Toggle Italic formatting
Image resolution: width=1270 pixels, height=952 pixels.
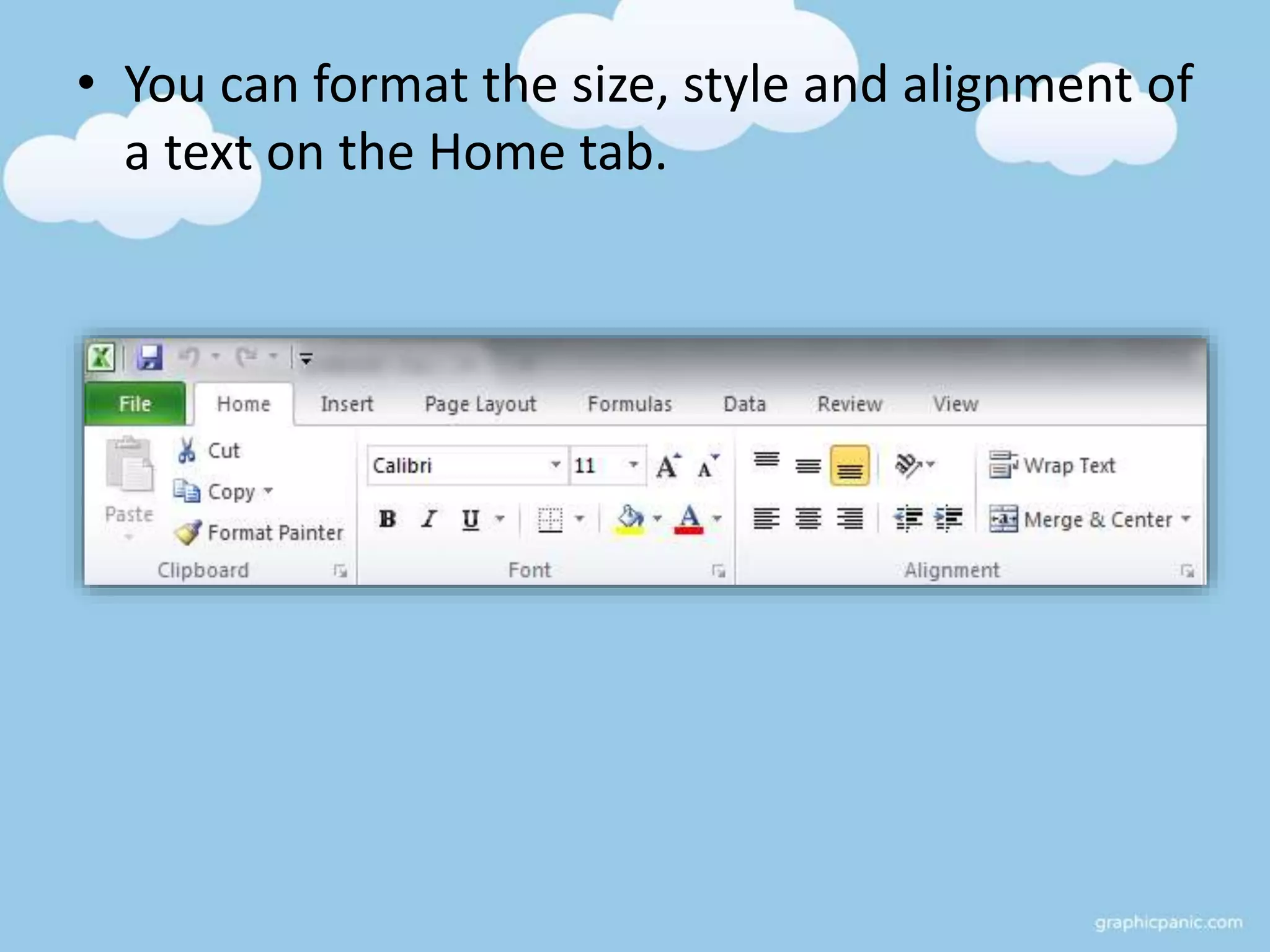(429, 519)
